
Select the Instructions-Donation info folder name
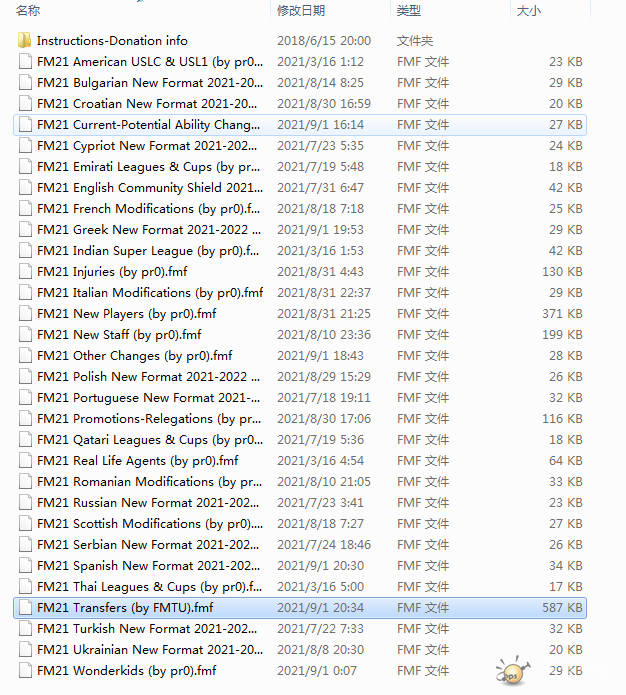(112, 41)
